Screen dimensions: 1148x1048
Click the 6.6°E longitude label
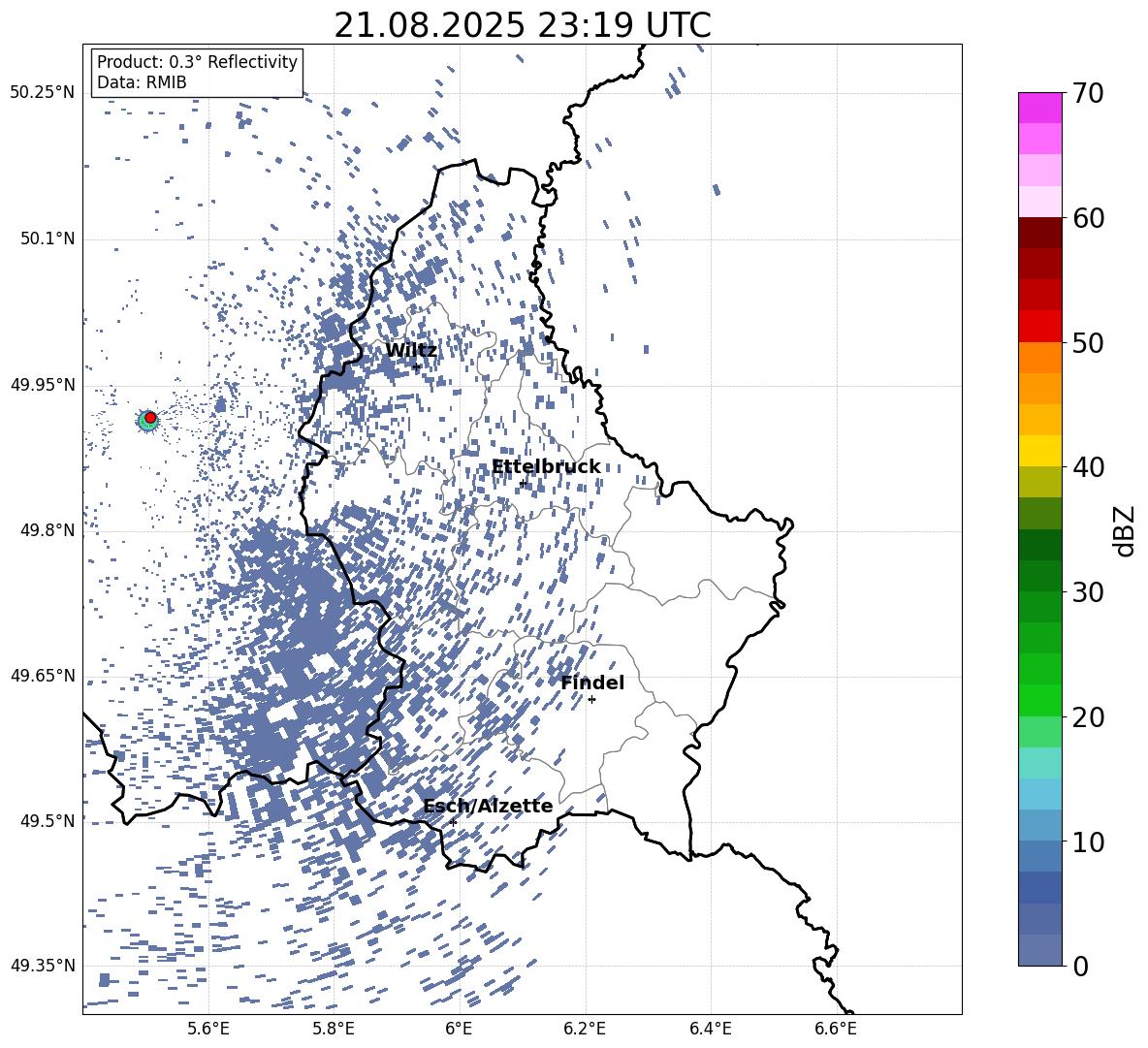pyautogui.click(x=836, y=1030)
